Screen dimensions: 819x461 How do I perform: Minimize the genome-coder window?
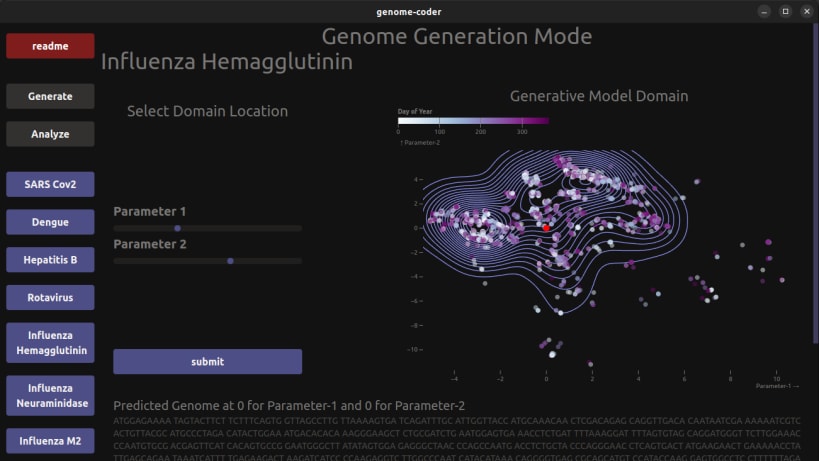[x=764, y=11]
